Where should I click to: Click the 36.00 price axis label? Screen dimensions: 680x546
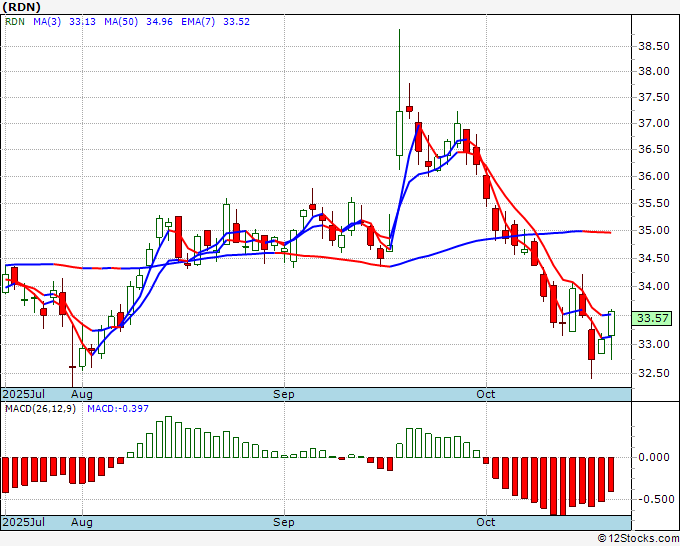tap(654, 176)
